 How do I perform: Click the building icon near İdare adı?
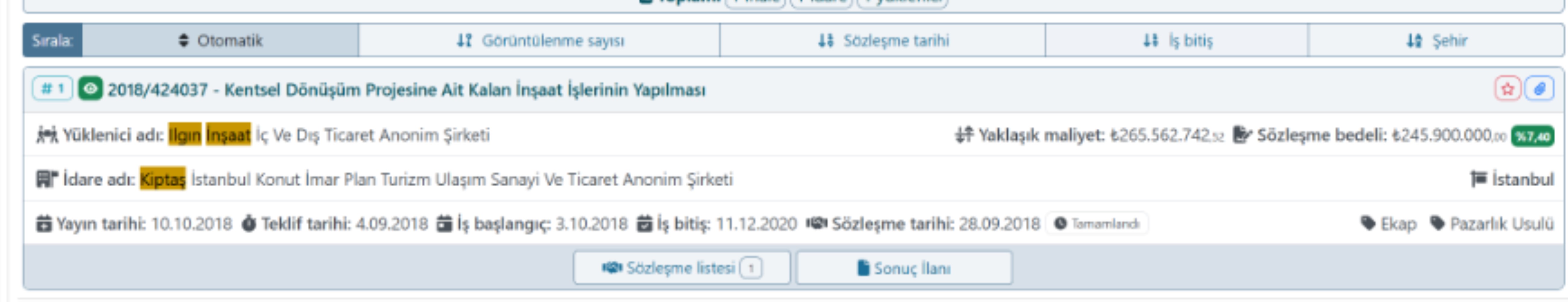click(x=47, y=179)
